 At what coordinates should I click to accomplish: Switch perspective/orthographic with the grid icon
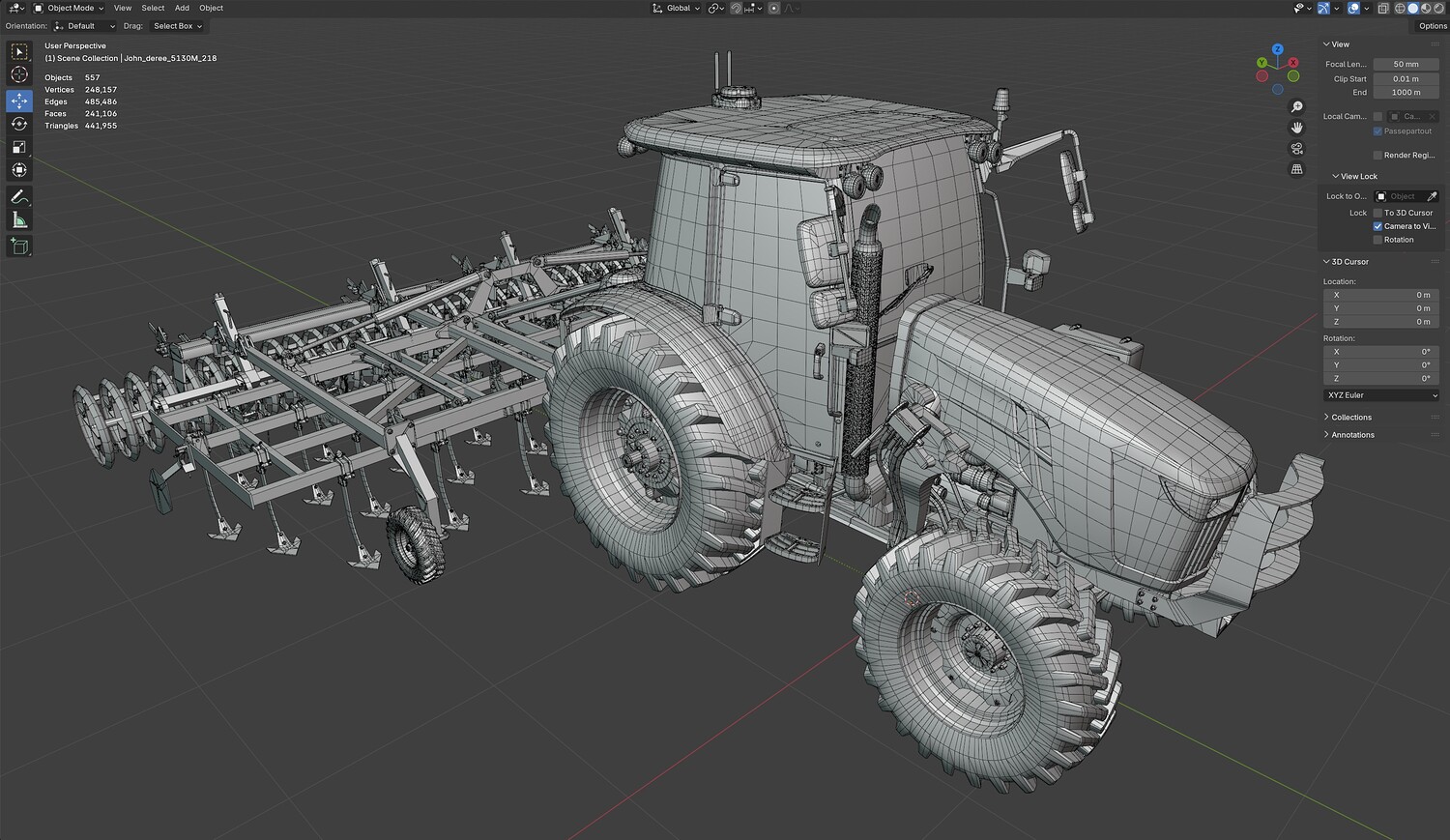pos(1297,169)
